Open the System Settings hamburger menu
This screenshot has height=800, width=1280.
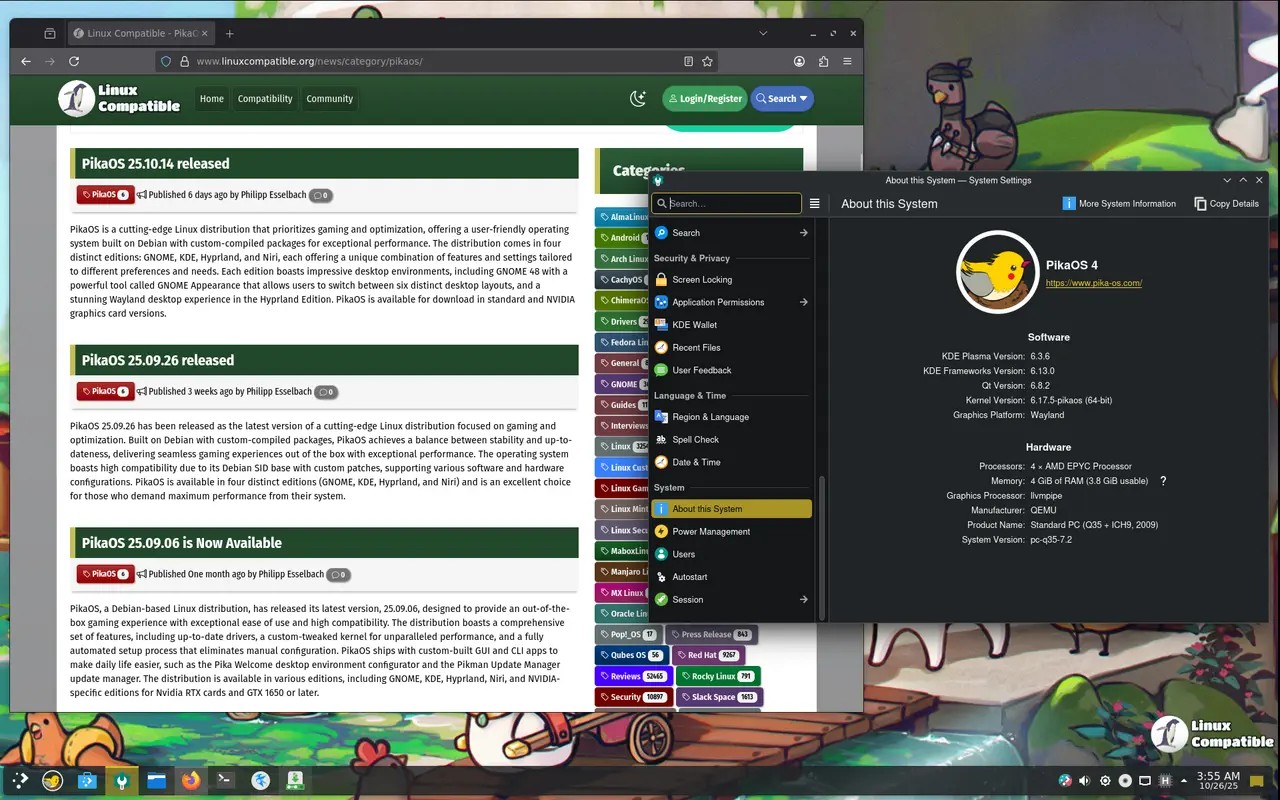pos(814,204)
